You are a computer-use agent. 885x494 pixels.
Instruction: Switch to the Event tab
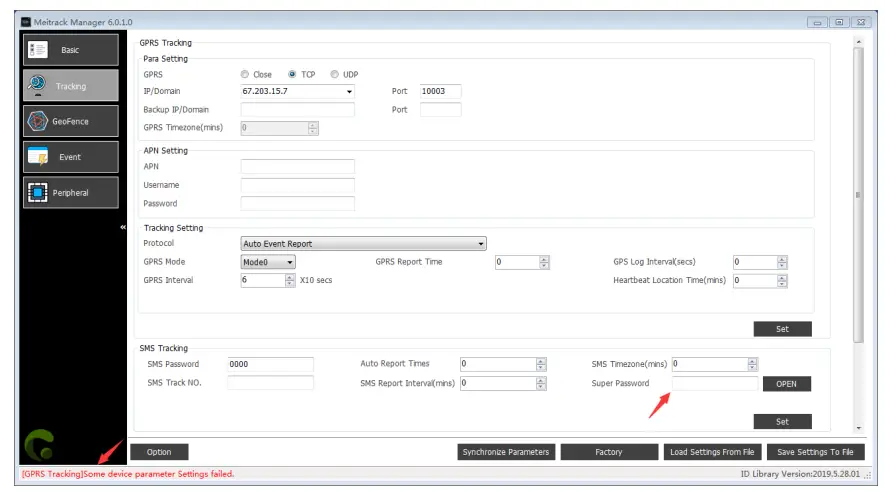[71, 156]
